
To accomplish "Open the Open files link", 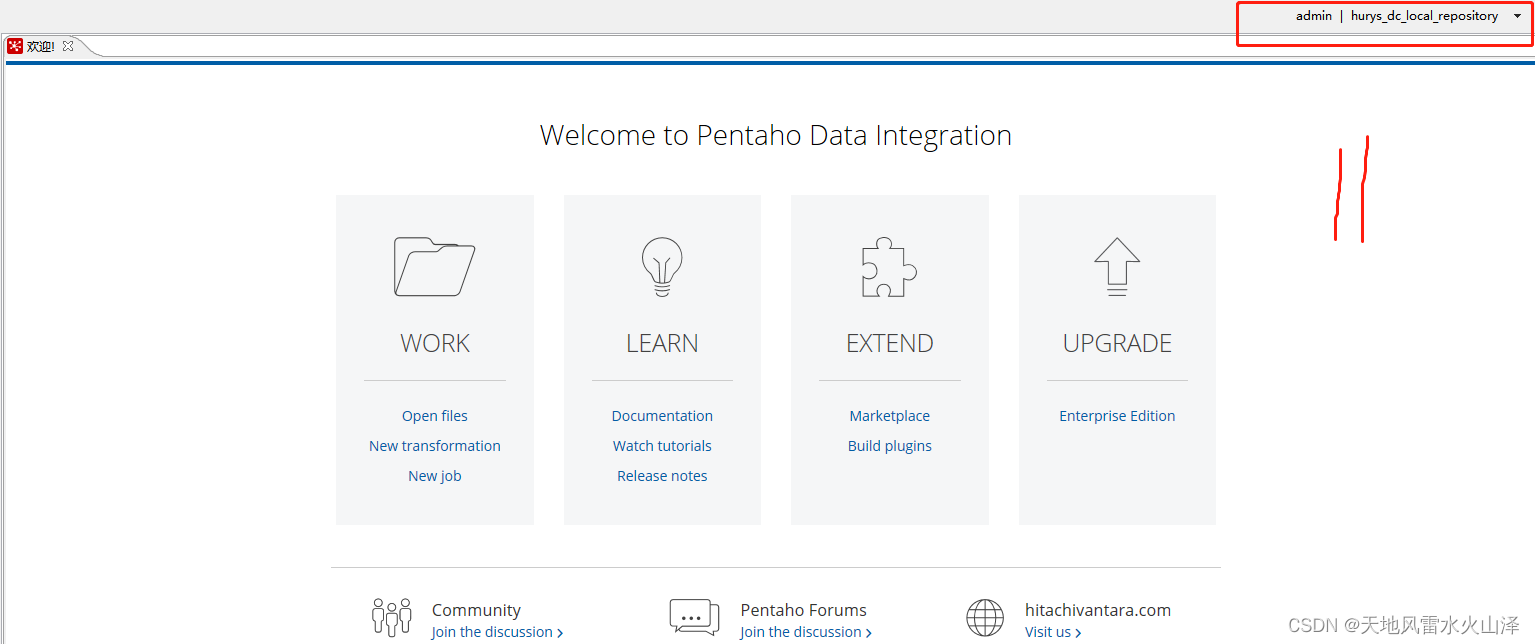I will pyautogui.click(x=435, y=416).
